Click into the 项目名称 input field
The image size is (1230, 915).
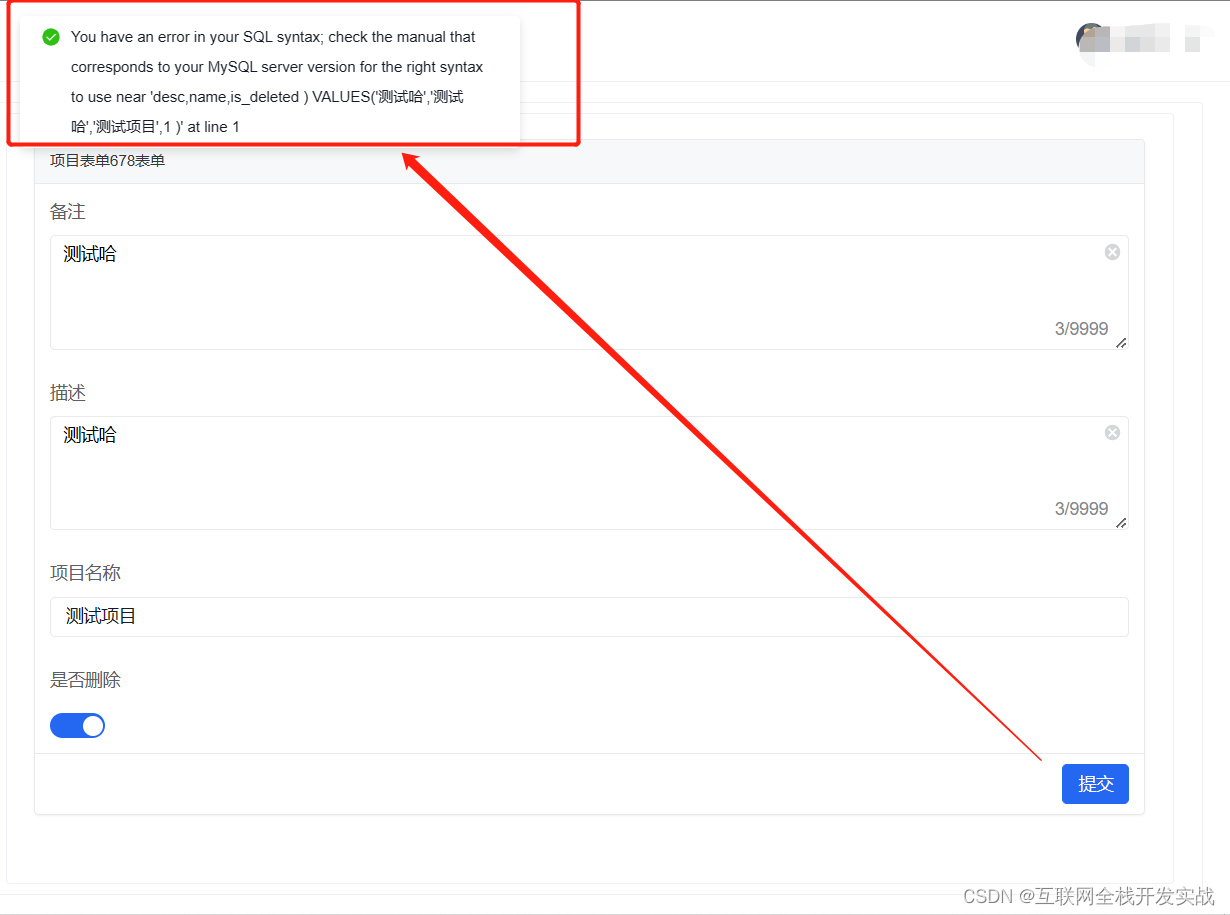(589, 617)
